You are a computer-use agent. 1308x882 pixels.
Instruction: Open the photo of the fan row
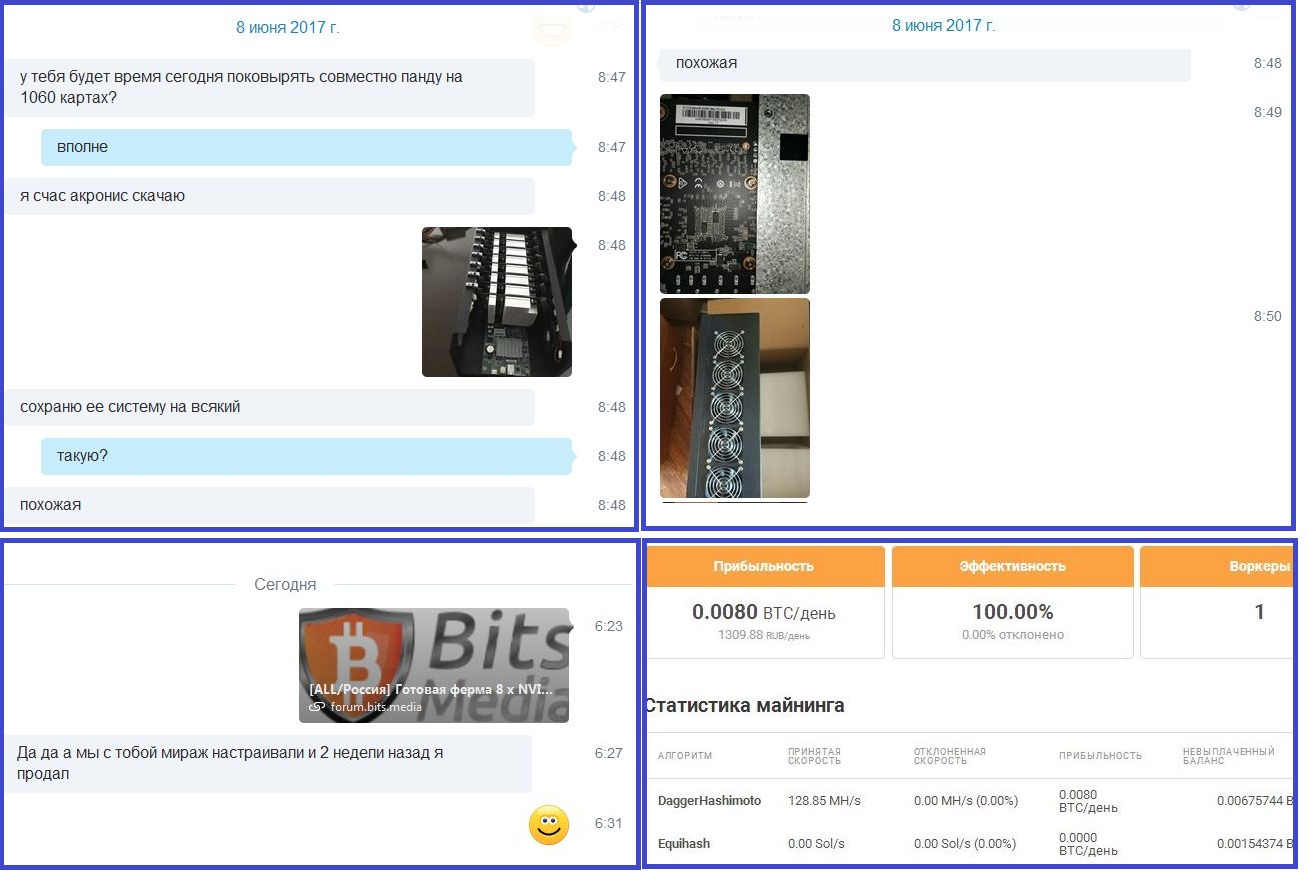coord(735,397)
